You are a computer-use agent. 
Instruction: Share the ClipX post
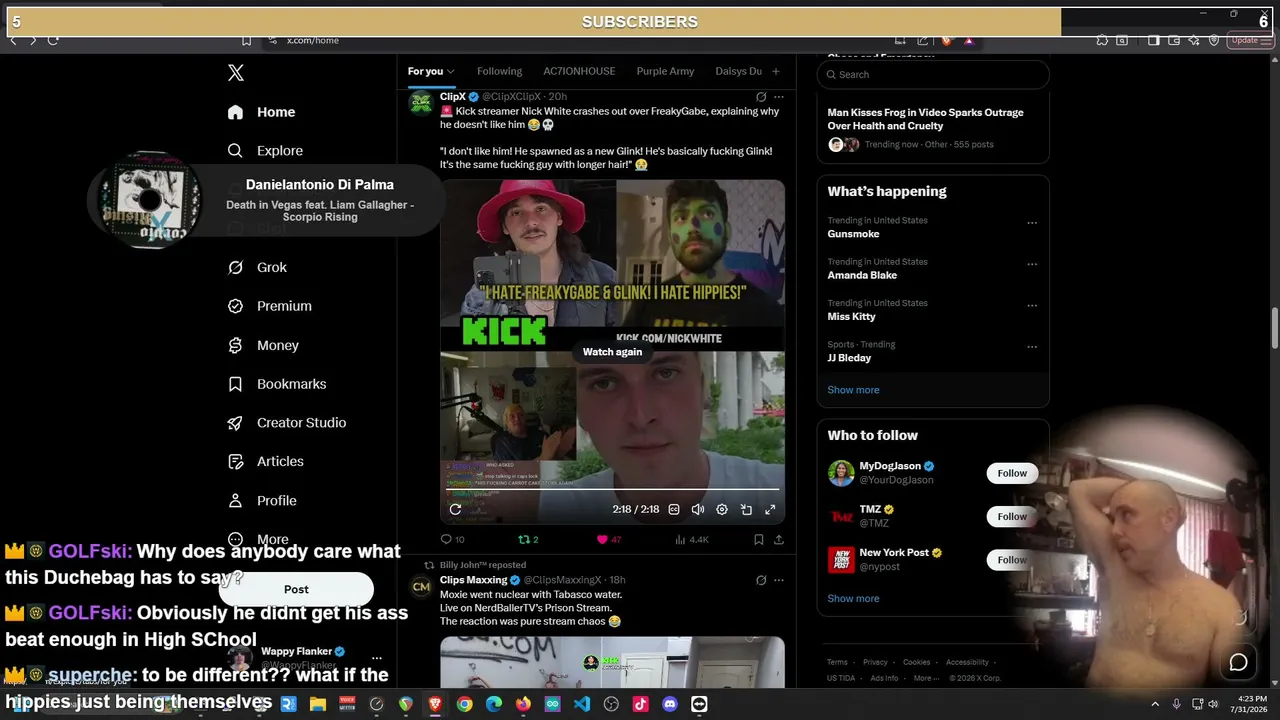pyautogui.click(x=779, y=540)
